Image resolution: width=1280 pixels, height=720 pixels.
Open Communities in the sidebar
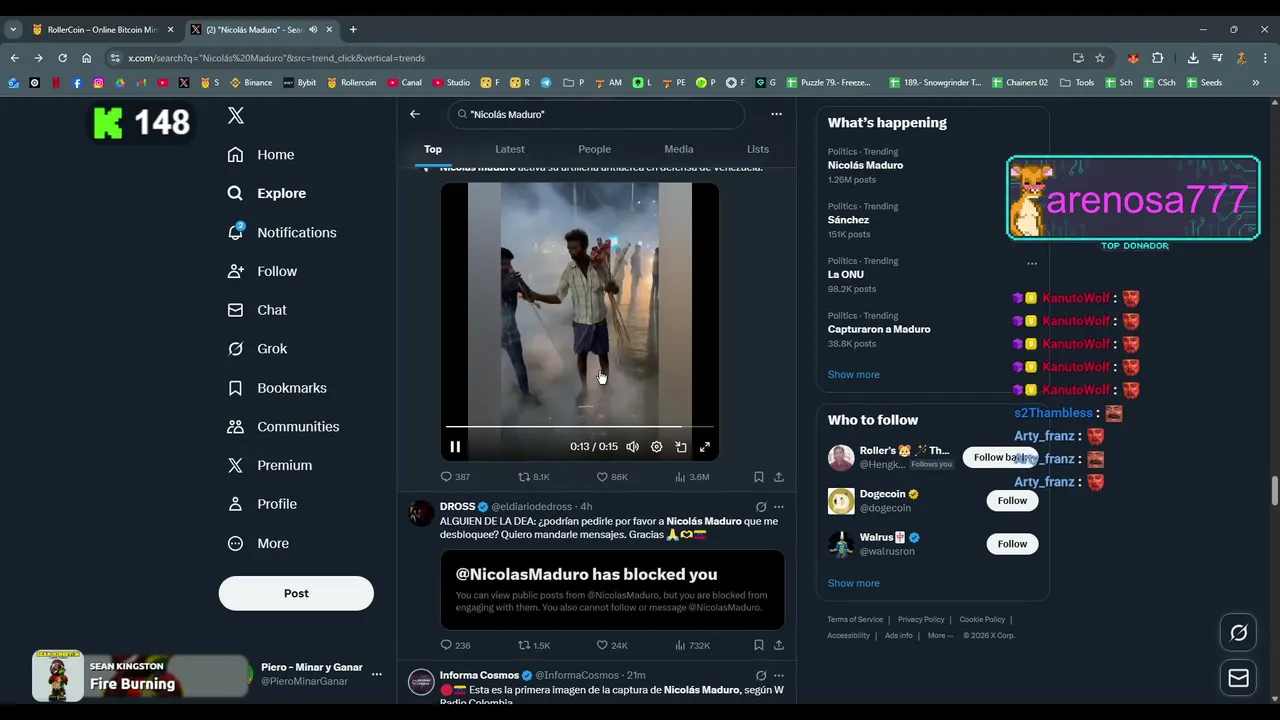pyautogui.click(x=283, y=426)
